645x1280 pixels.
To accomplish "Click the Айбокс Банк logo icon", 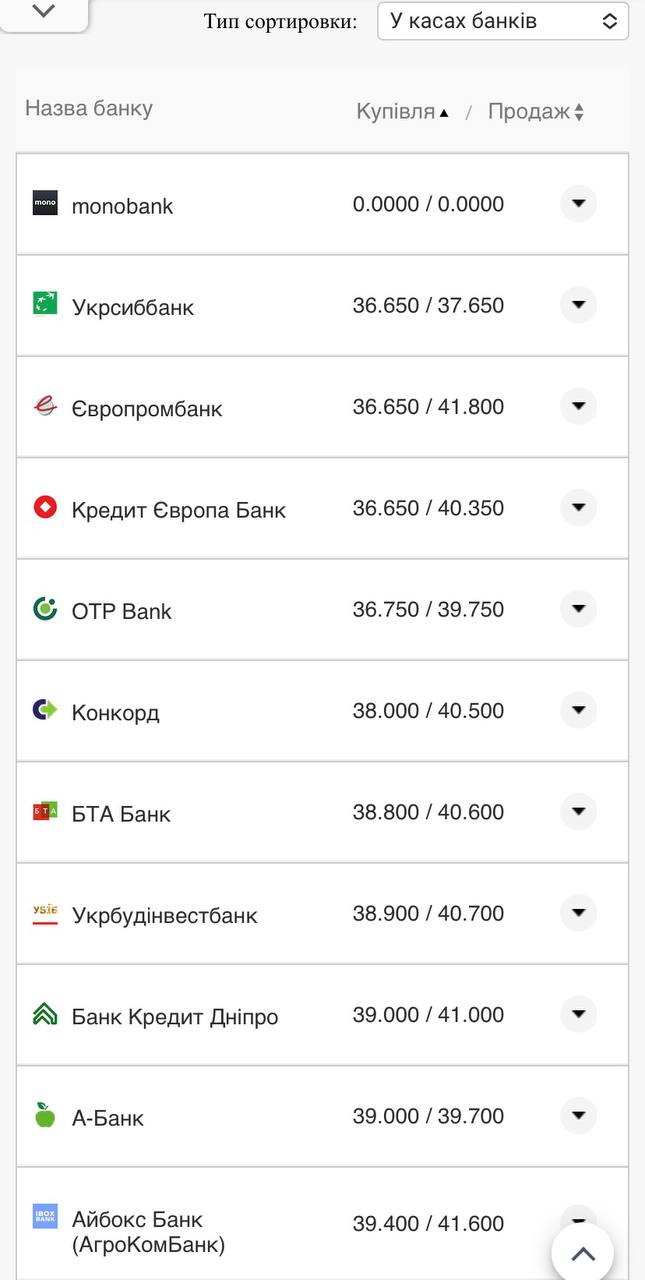I will [44, 1218].
